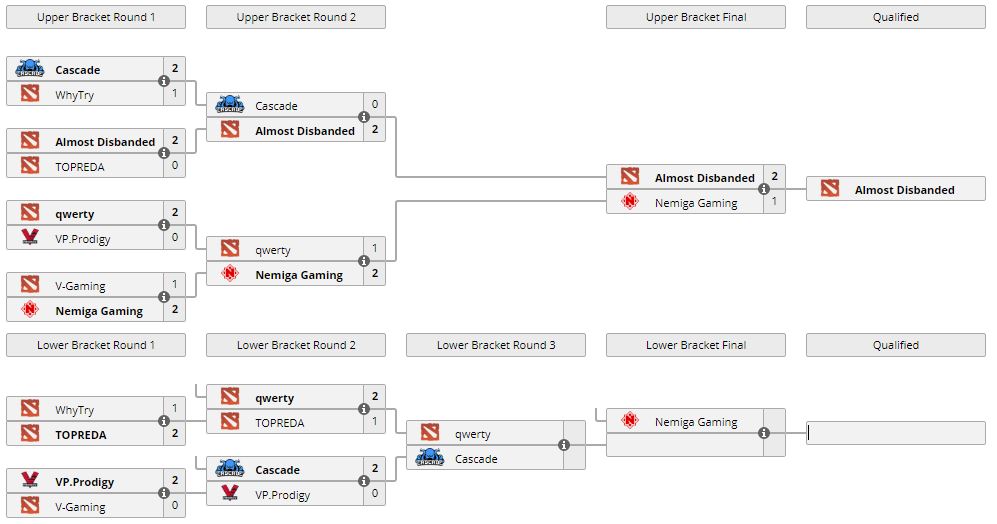997x524 pixels.
Task: Click Nemiga Gaming logo in Lower Bracket Final
Action: tap(630, 422)
